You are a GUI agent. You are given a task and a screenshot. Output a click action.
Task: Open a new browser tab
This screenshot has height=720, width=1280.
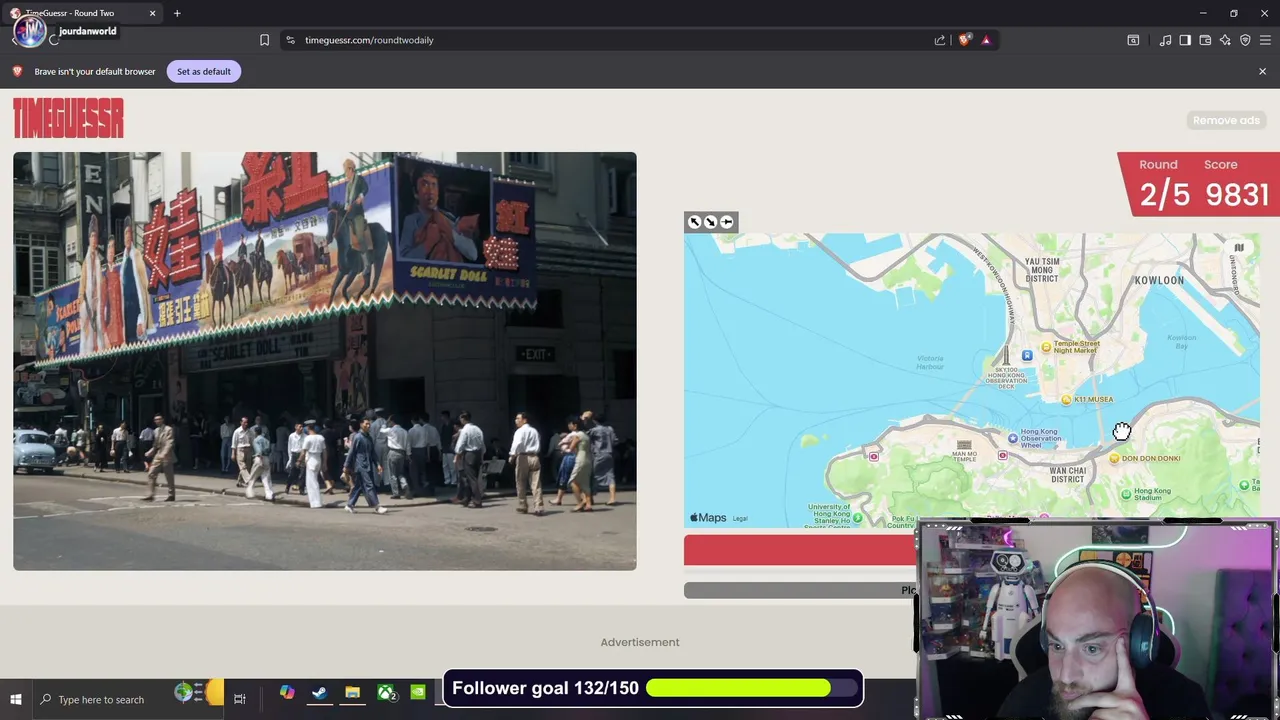(177, 13)
